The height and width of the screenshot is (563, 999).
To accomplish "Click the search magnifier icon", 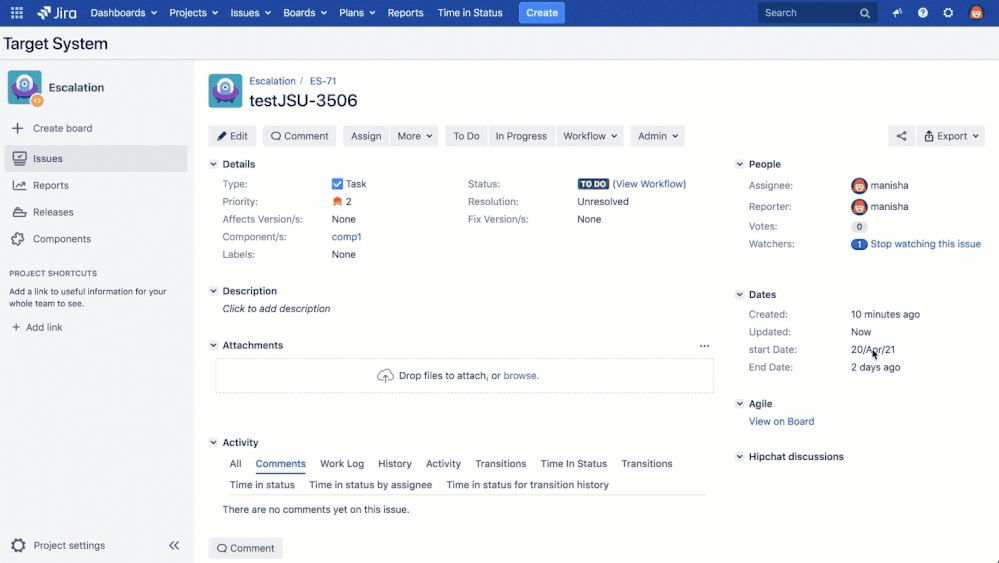I will point(865,13).
